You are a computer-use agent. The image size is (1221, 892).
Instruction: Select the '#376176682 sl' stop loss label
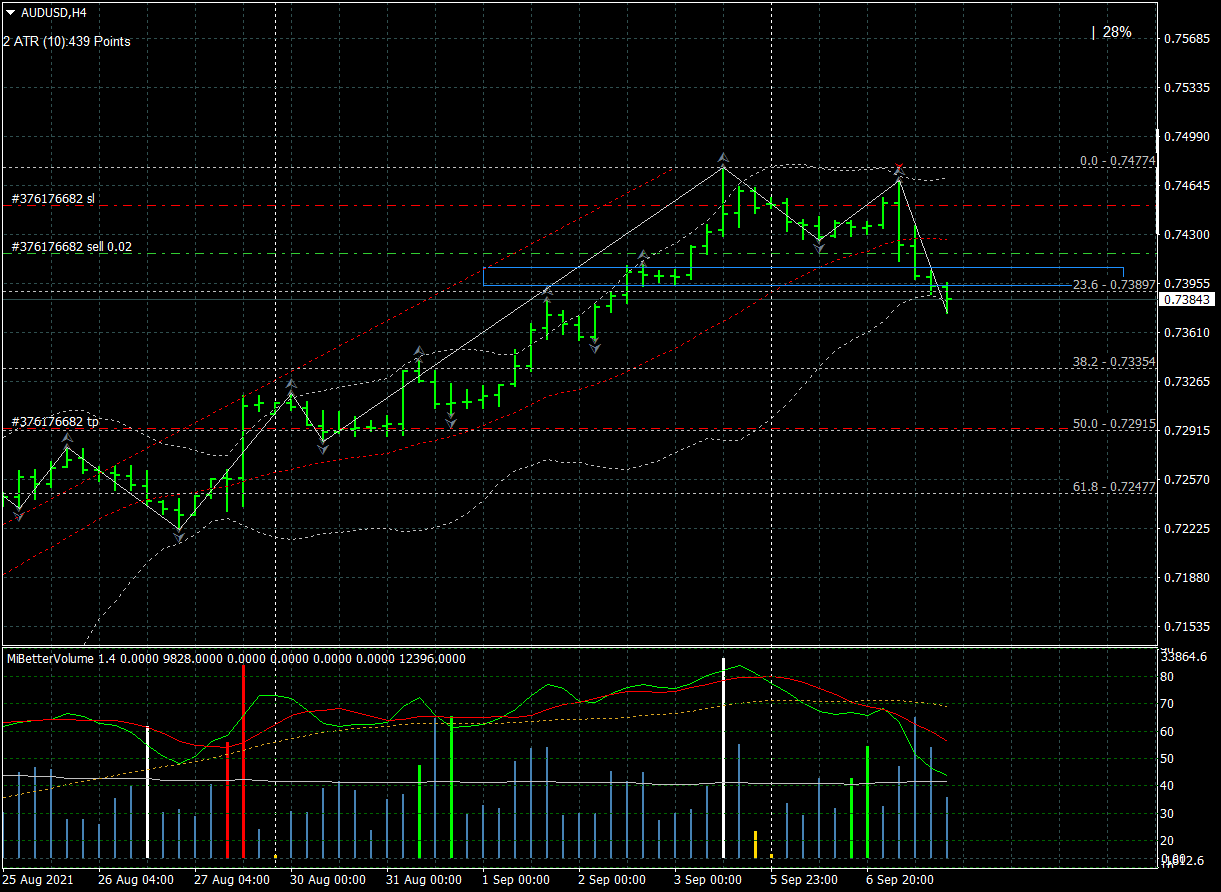coord(53,199)
